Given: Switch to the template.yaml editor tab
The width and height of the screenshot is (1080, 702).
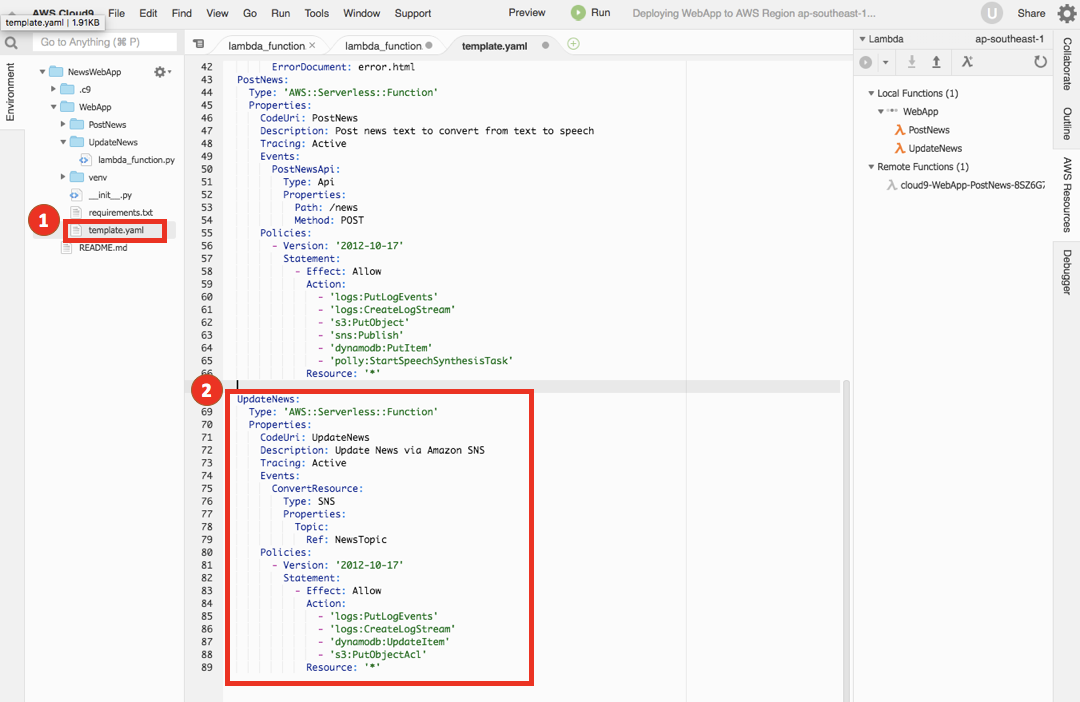Looking at the screenshot, I should coord(495,45).
